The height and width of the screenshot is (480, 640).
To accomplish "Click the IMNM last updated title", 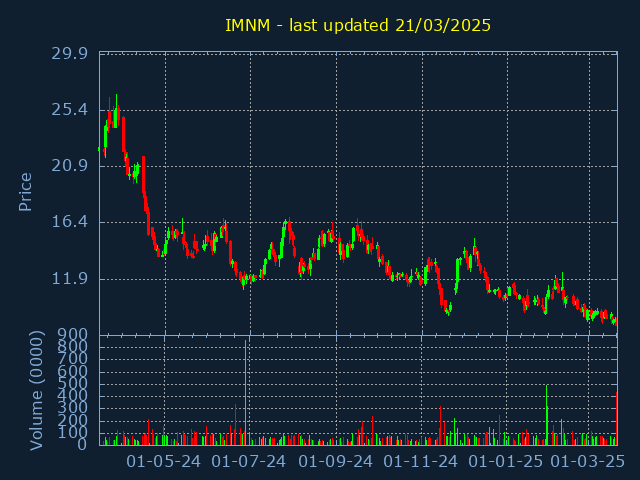I will [358, 25].
